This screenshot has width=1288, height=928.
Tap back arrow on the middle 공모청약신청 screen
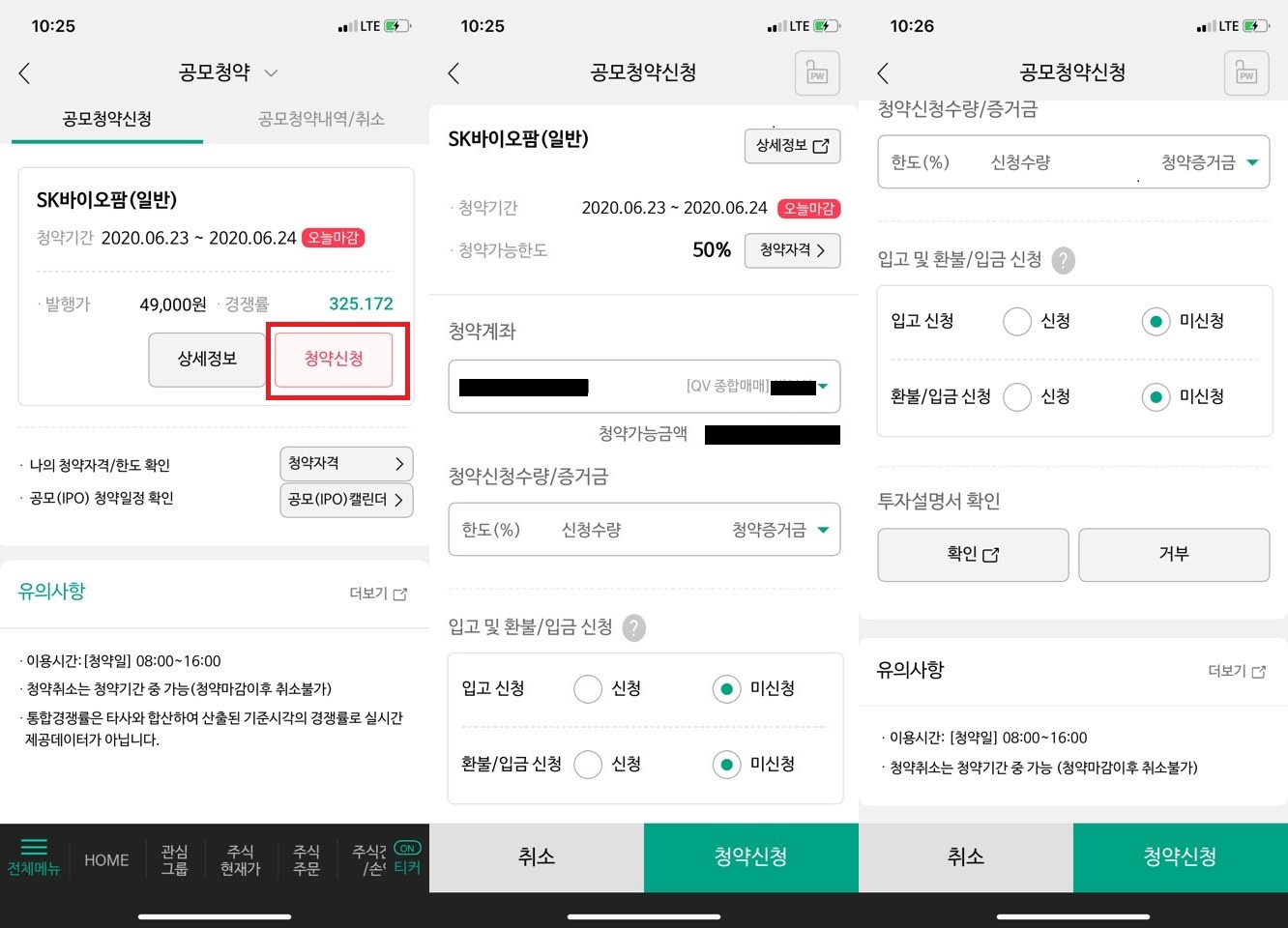tap(454, 73)
